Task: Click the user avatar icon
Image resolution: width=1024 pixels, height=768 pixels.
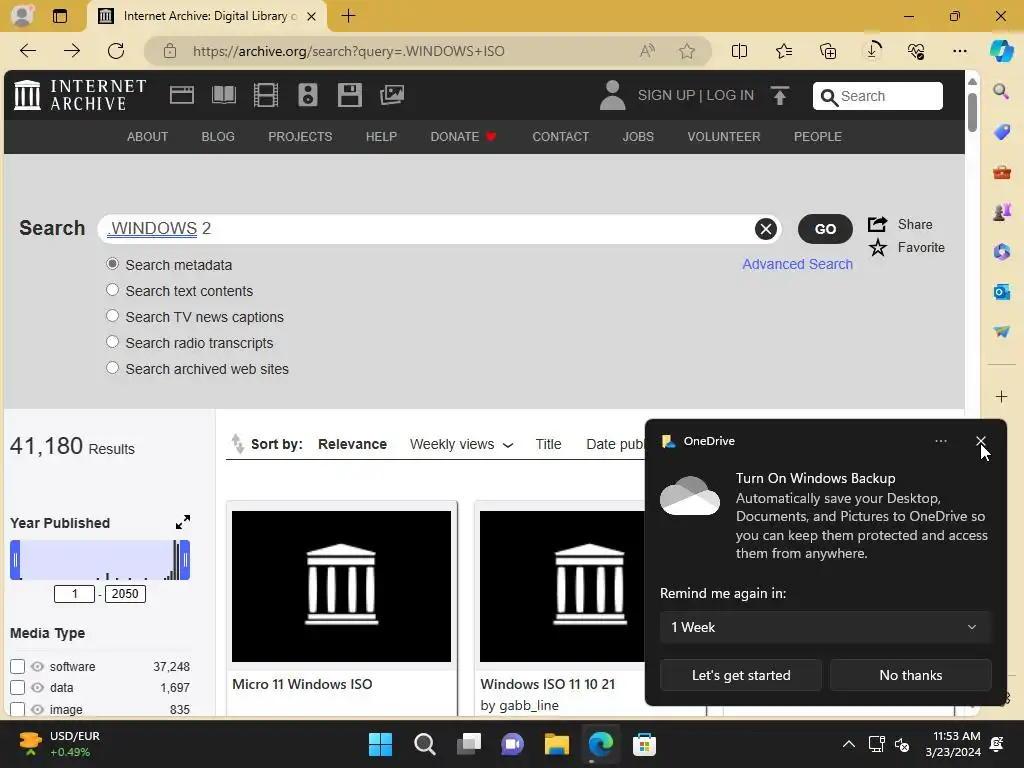Action: (612, 95)
